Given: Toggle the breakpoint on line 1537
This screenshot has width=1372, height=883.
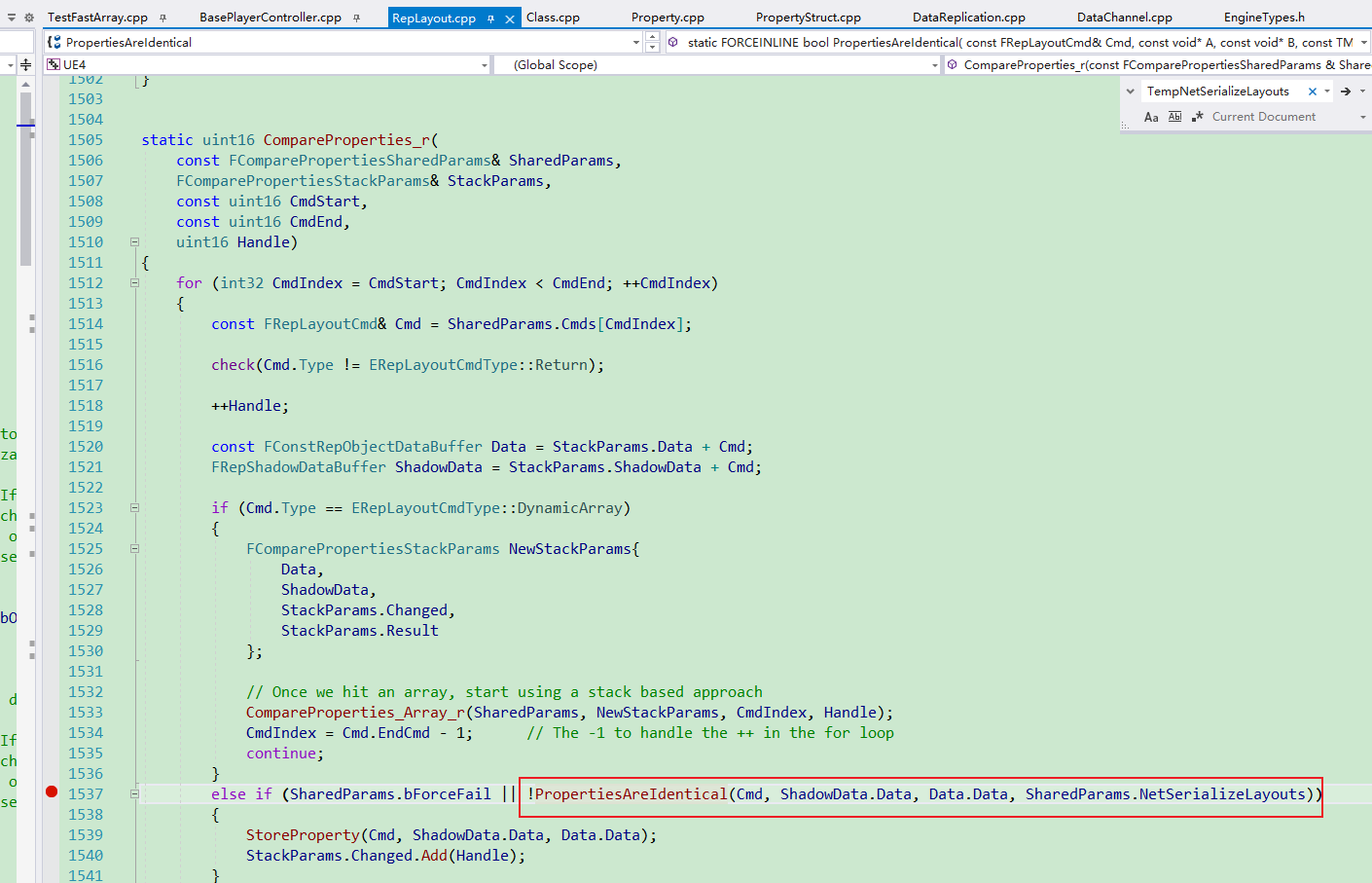Looking at the screenshot, I should 52,791.
